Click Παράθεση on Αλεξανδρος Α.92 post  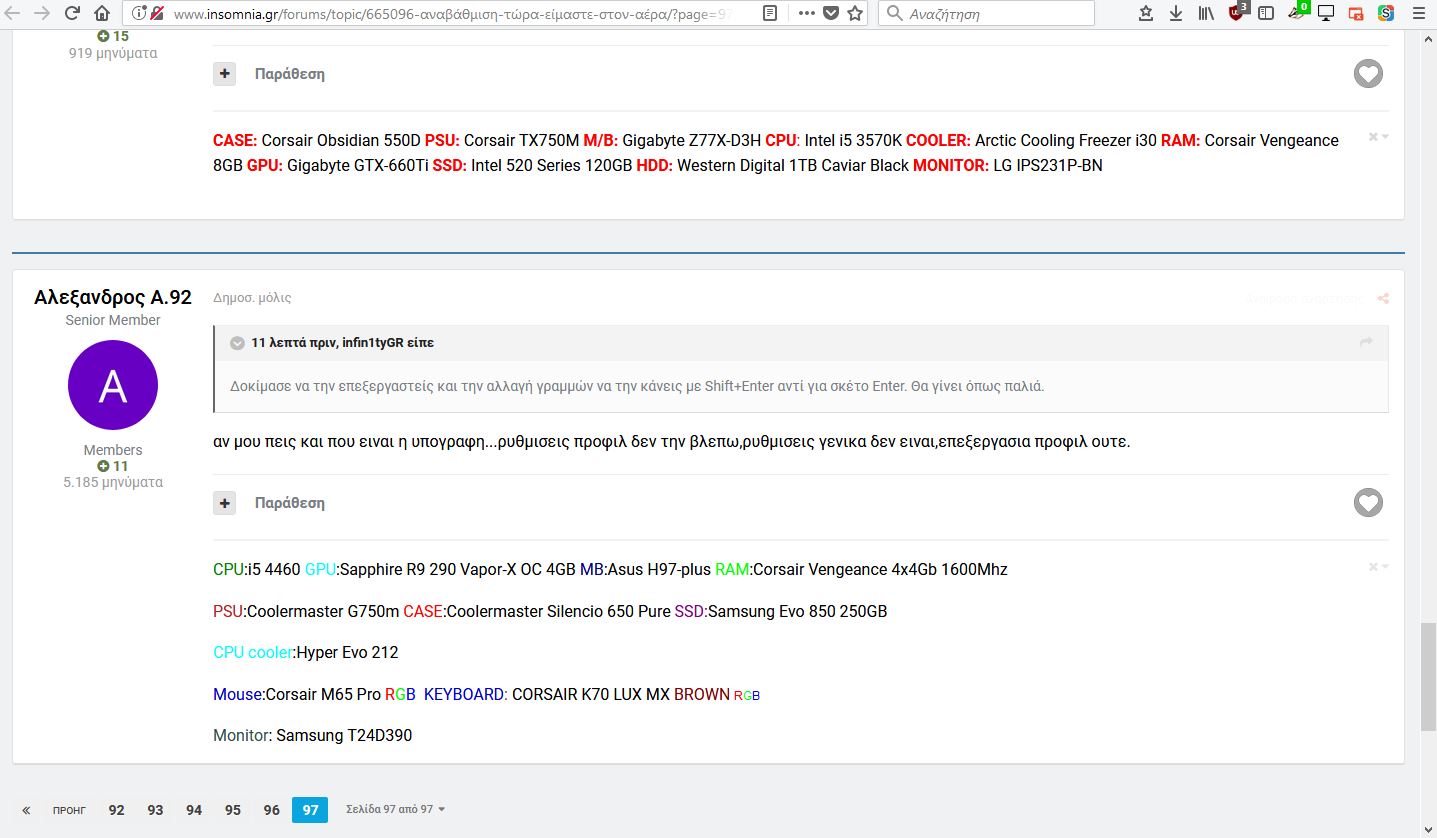tap(290, 503)
